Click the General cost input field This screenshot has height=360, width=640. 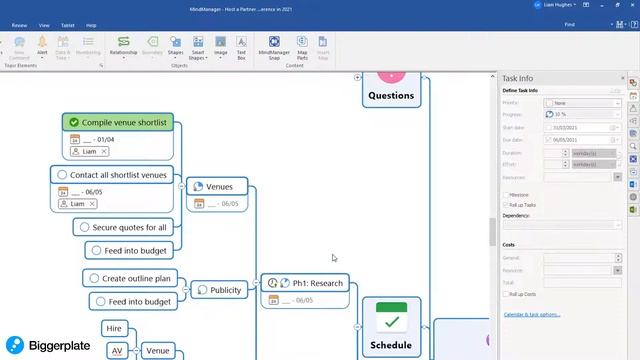579,258
